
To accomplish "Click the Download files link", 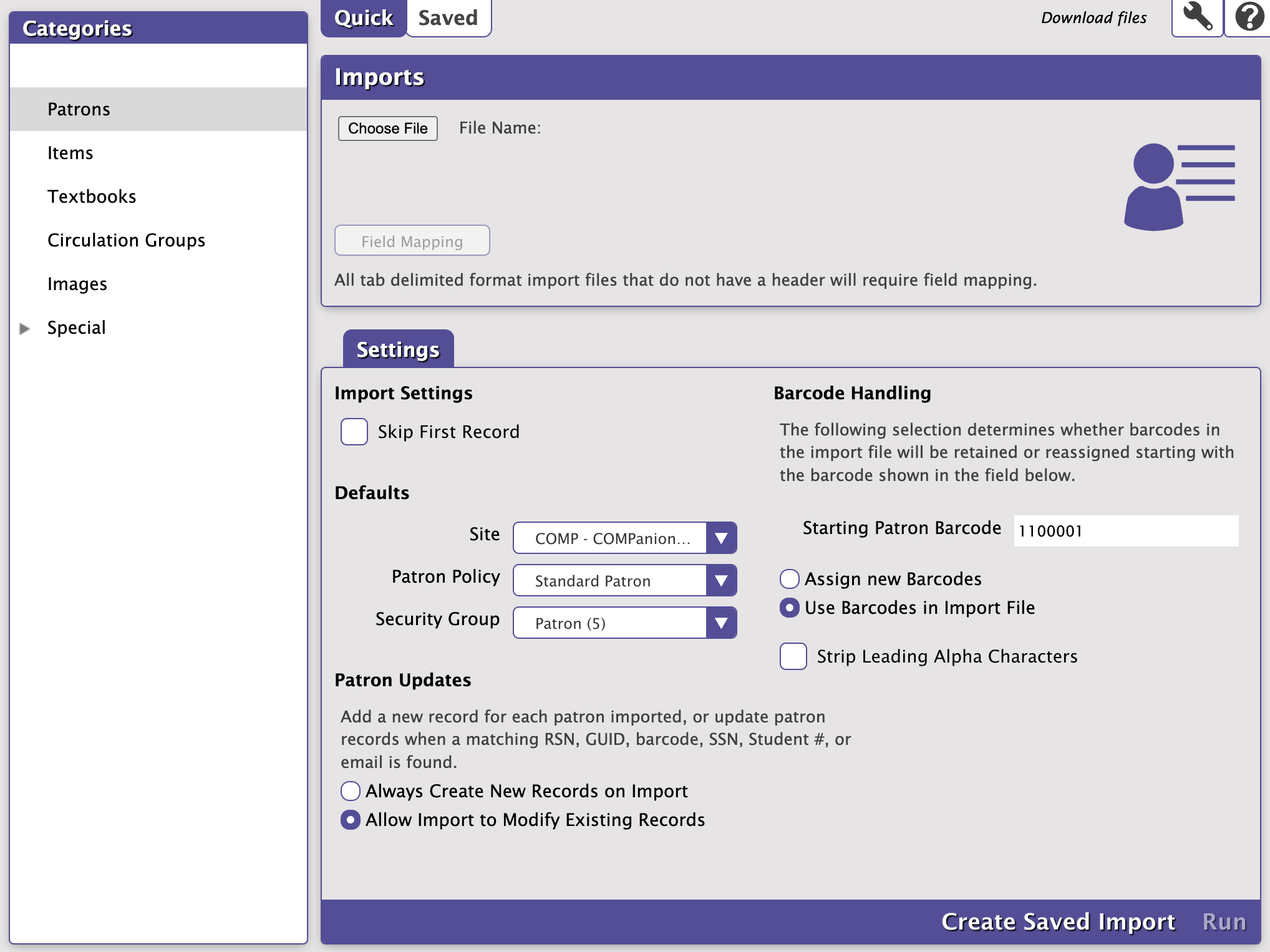I will tap(1093, 18).
